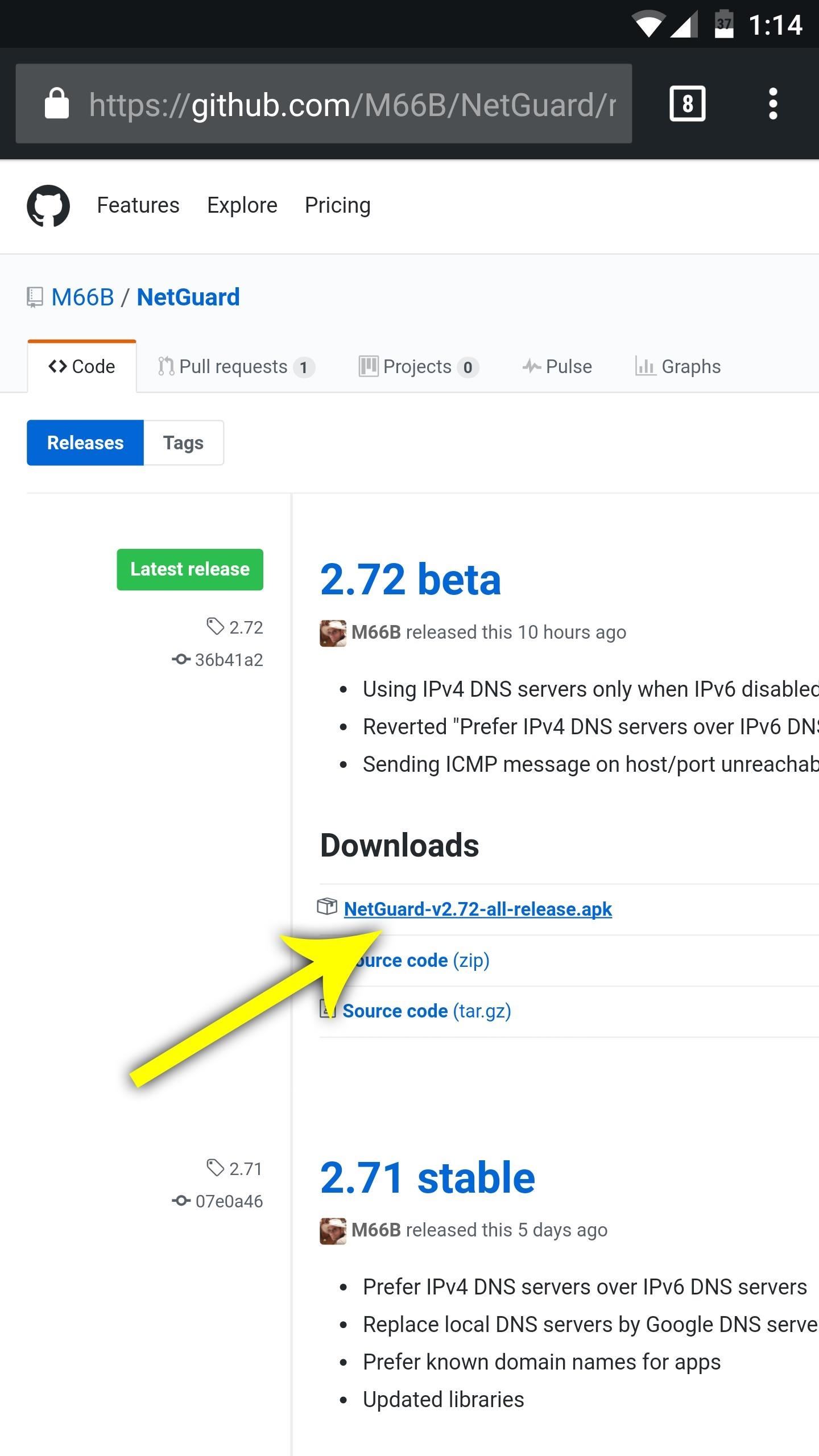Click 'released this 10 hours ago' text
The image size is (819, 1456).
click(516, 632)
